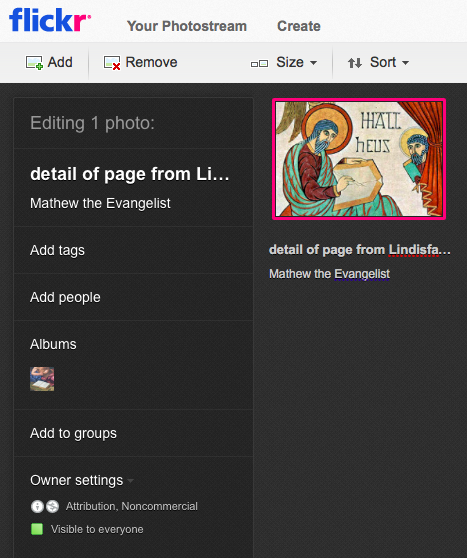The width and height of the screenshot is (467, 558).
Task: Click the Remove label in the toolbar
Action: pos(151,62)
